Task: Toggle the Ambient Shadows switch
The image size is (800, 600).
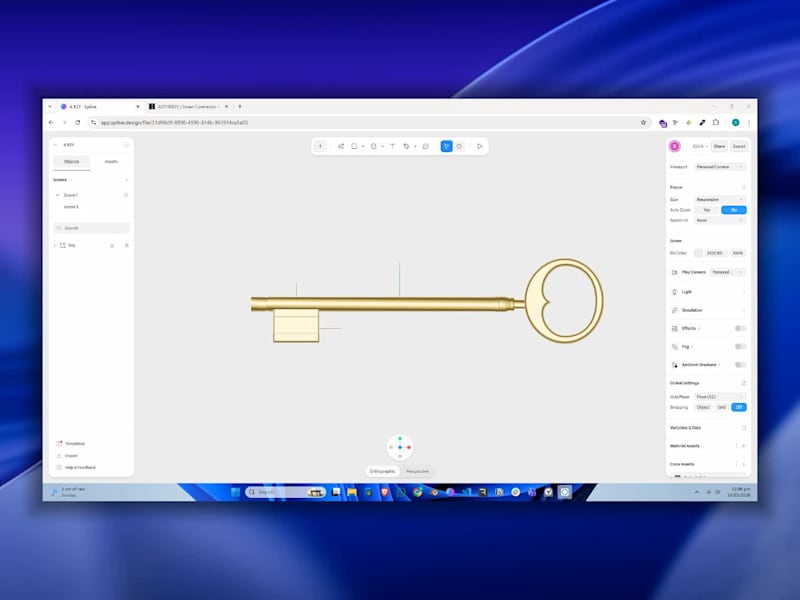Action: [x=740, y=365]
